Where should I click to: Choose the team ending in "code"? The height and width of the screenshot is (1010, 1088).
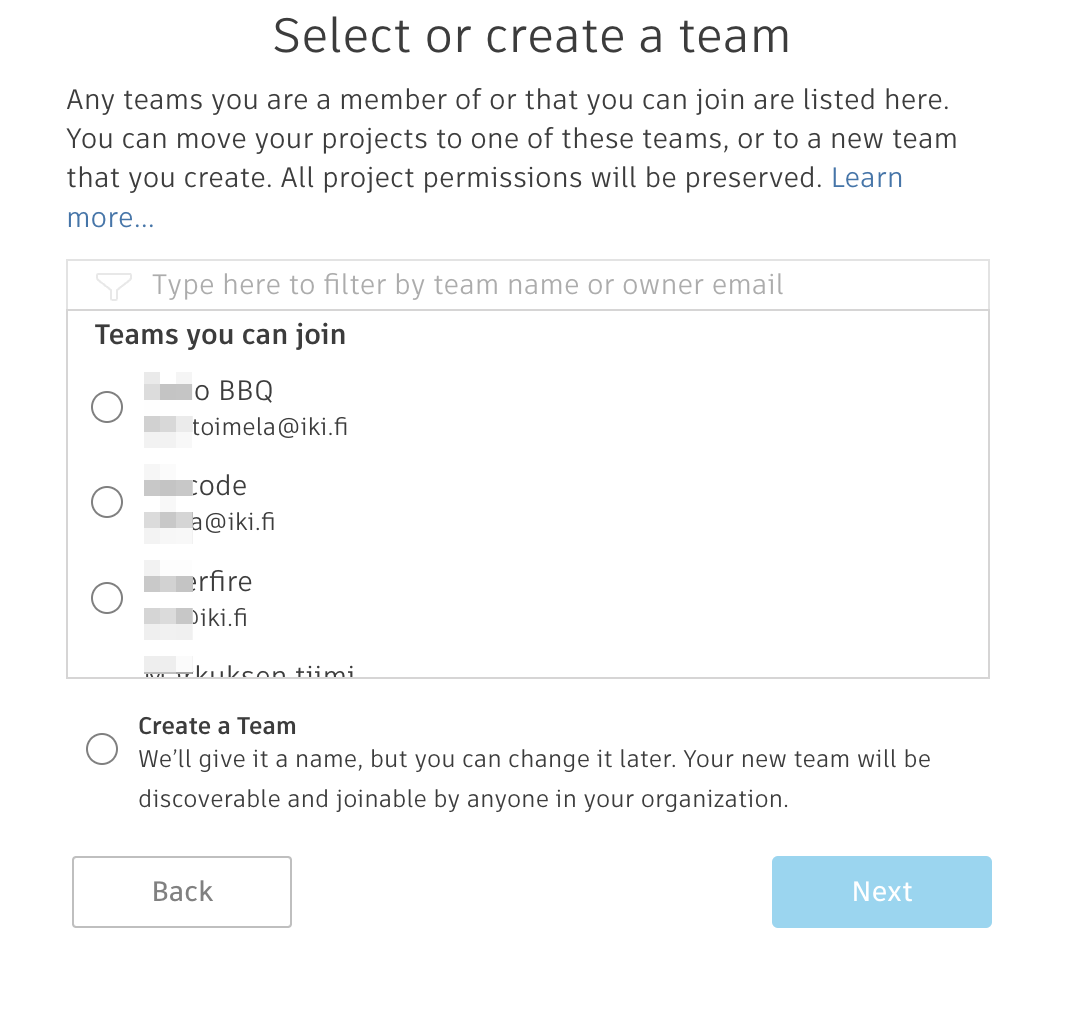coord(106,502)
